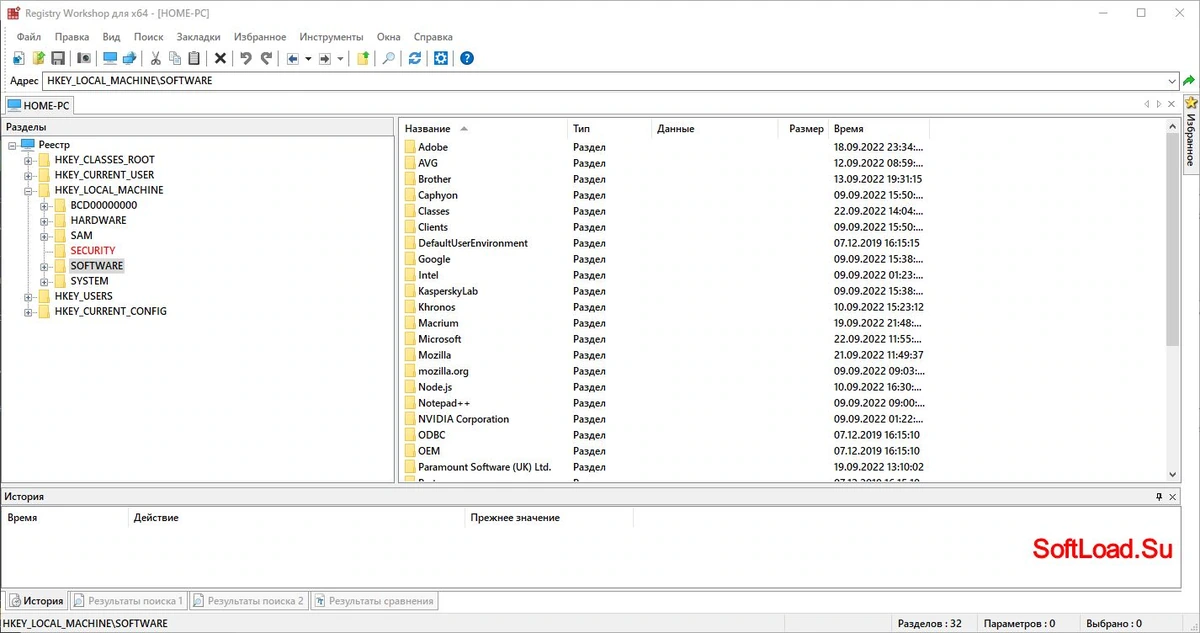Open the Справка menu
Viewport: 1200px width, 633px height.
click(x=432, y=37)
